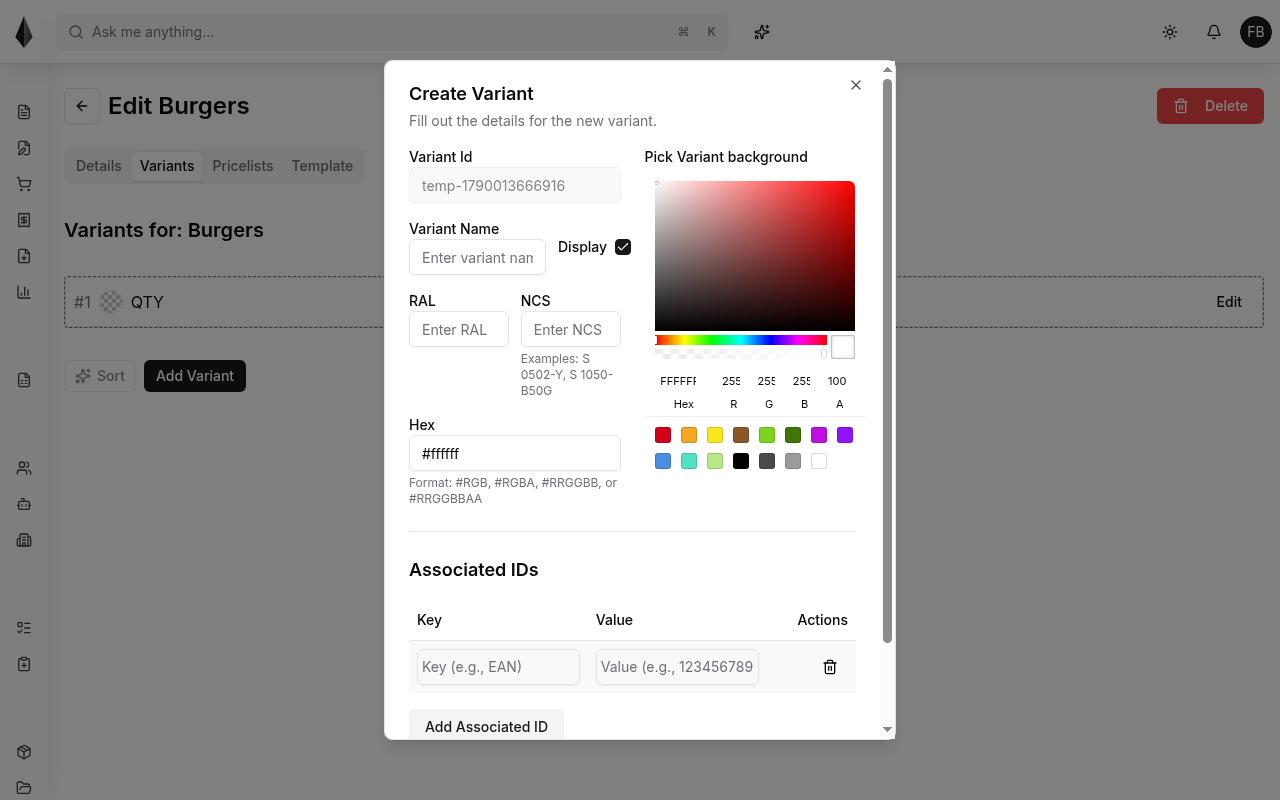This screenshot has height=800, width=1280.
Task: Pick the dark green color swatch
Action: pos(793,435)
